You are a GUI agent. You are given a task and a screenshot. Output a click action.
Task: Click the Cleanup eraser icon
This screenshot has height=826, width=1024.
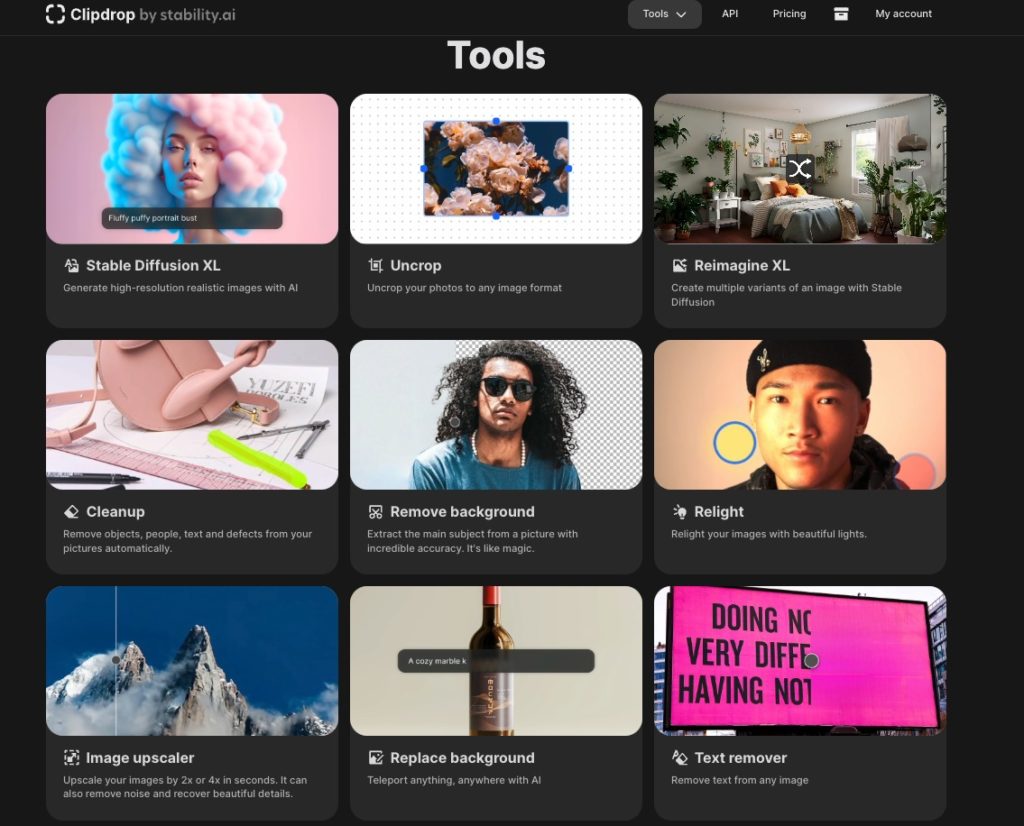click(x=71, y=512)
